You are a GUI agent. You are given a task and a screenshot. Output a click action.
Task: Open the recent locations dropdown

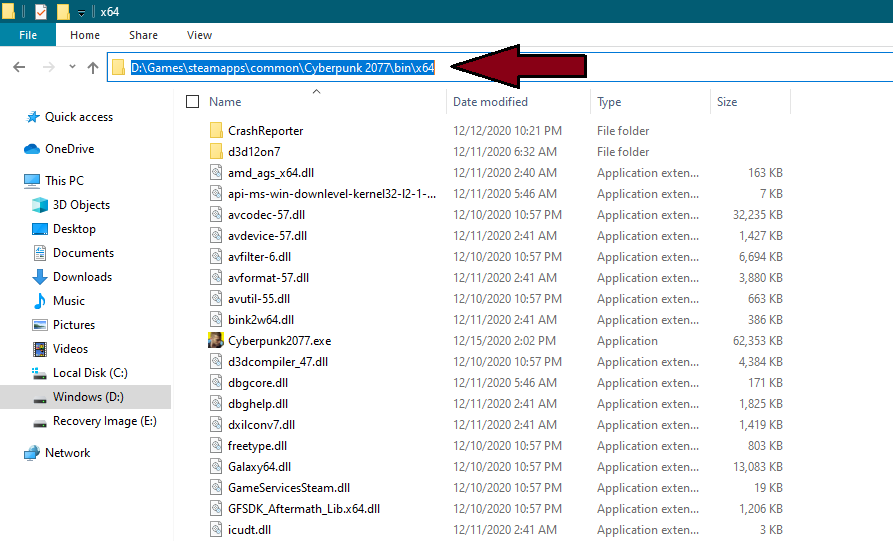(72, 67)
